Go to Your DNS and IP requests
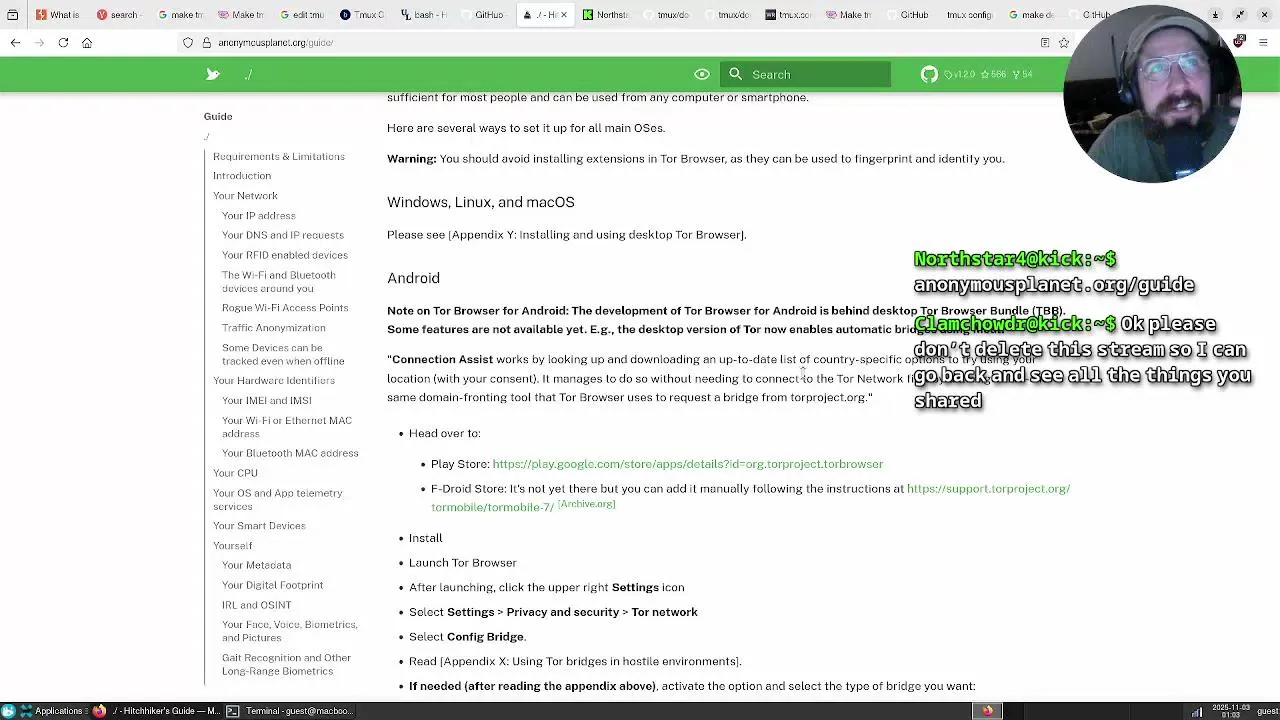1280x720 pixels. point(283,235)
